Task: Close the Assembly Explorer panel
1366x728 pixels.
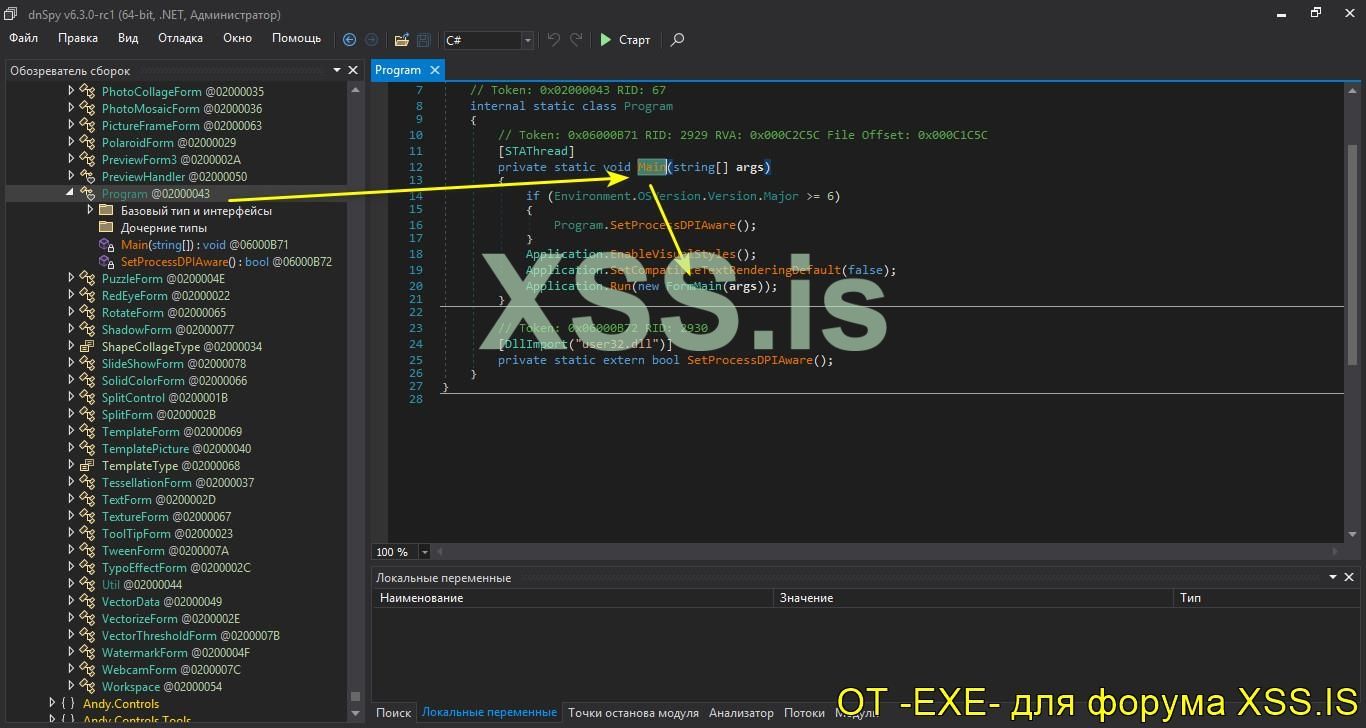Action: pos(352,70)
